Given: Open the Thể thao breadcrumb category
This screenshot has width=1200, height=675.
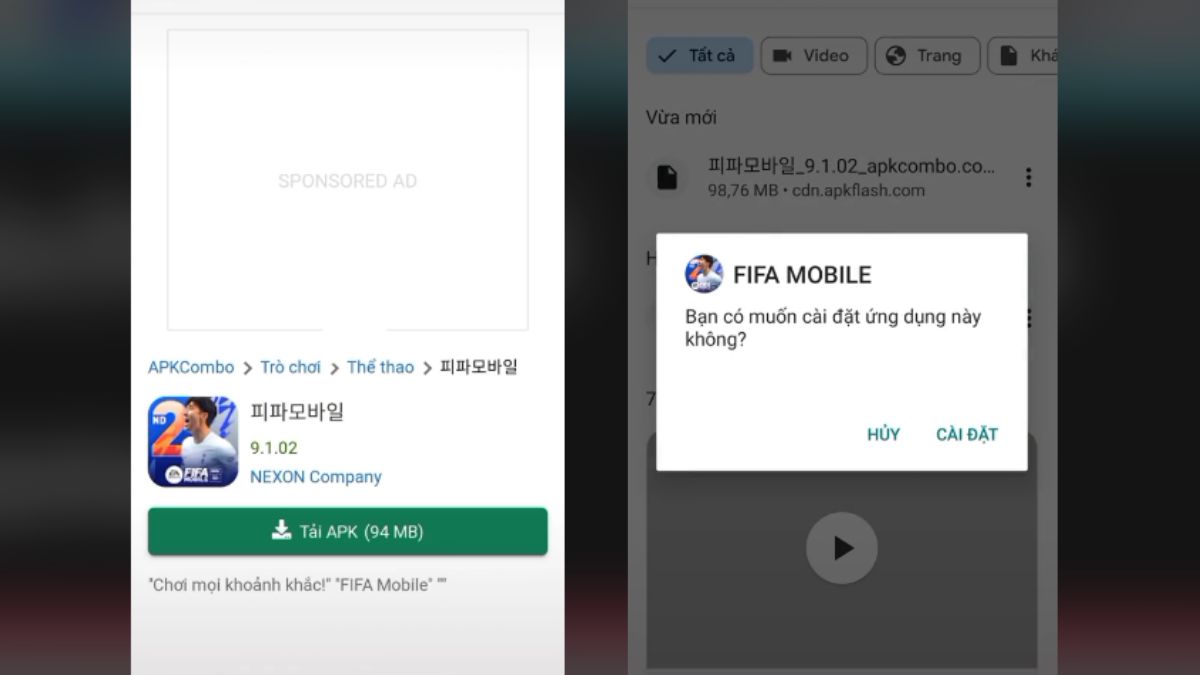Looking at the screenshot, I should [380, 367].
